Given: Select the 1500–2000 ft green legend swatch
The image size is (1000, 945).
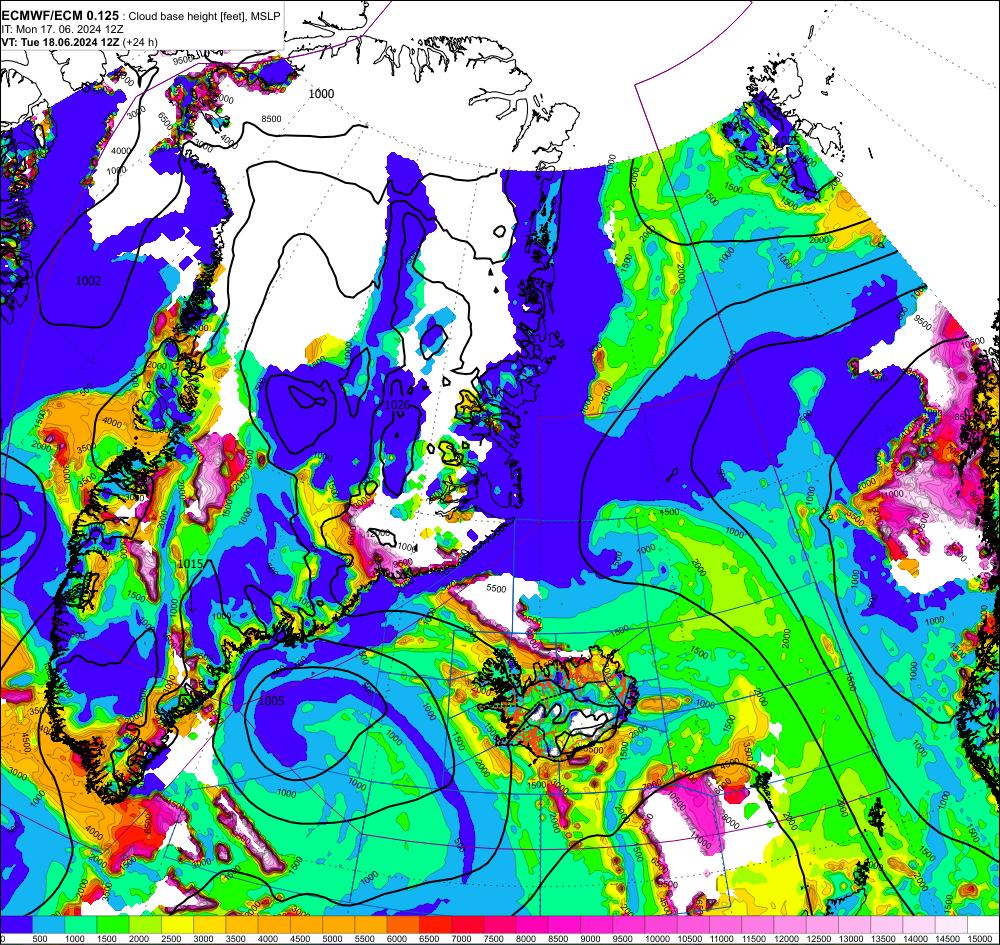Looking at the screenshot, I should [113, 925].
